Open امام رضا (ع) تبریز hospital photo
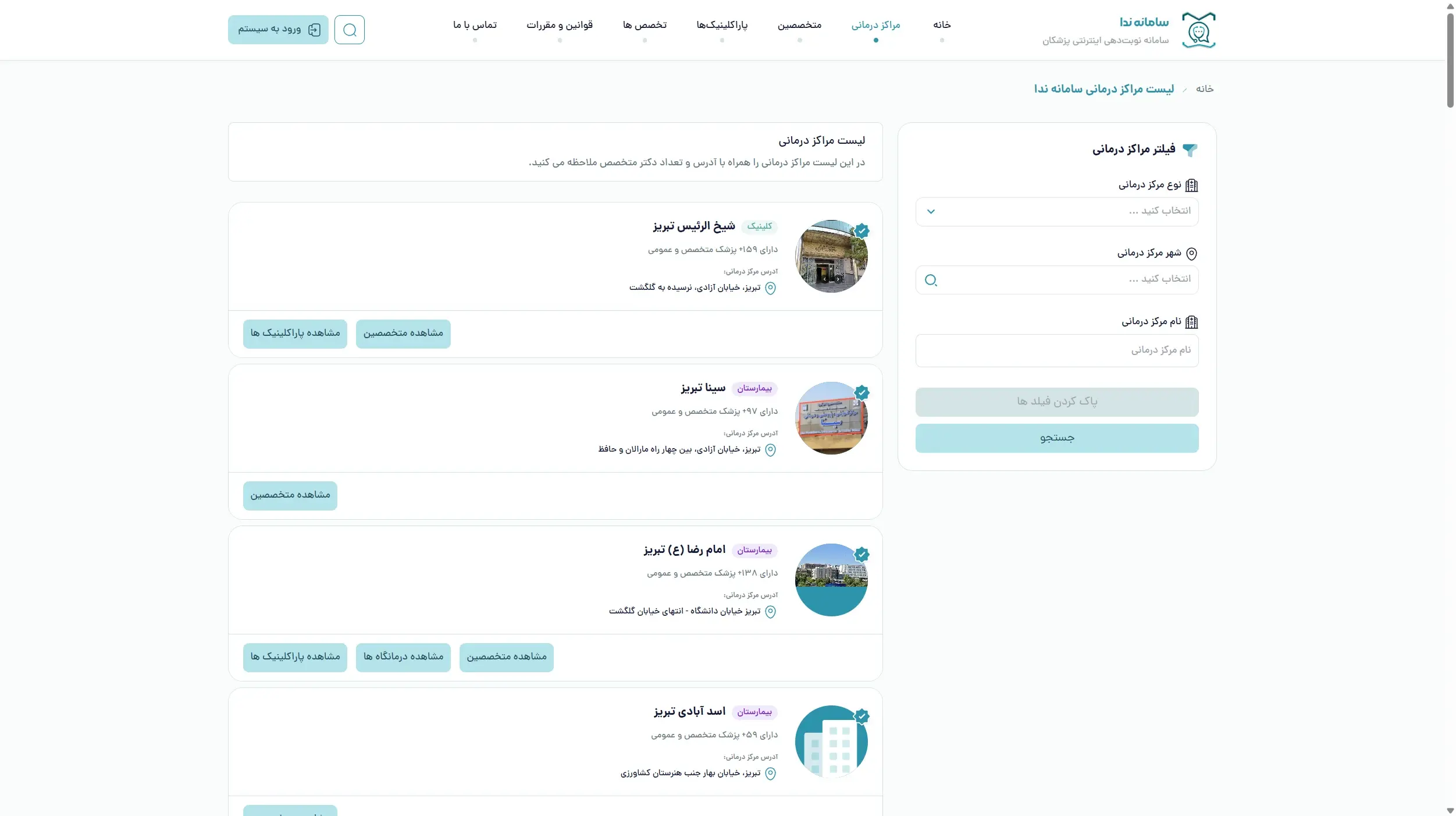 pyautogui.click(x=831, y=580)
